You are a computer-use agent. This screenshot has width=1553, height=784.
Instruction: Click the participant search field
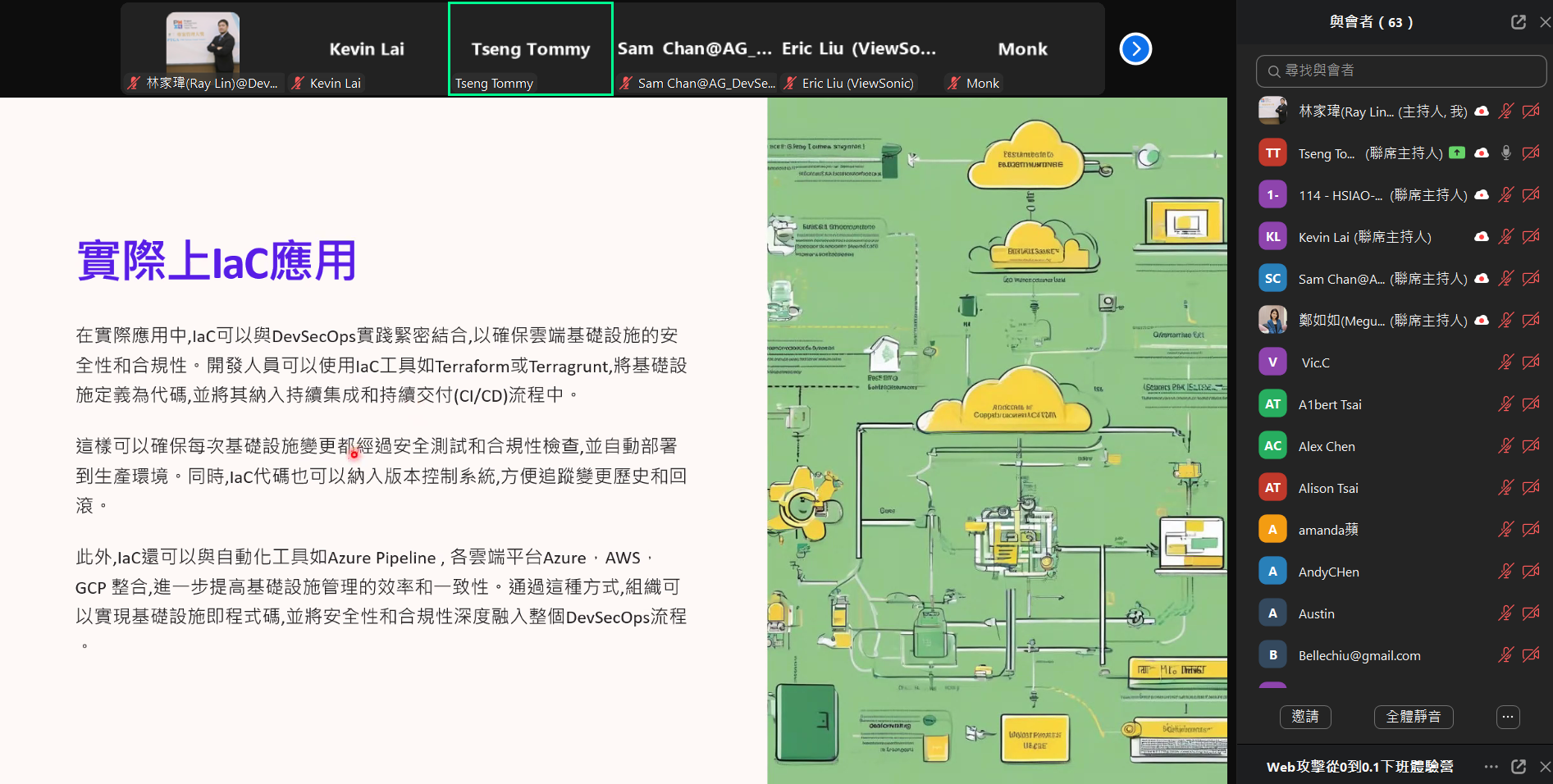(x=1401, y=71)
